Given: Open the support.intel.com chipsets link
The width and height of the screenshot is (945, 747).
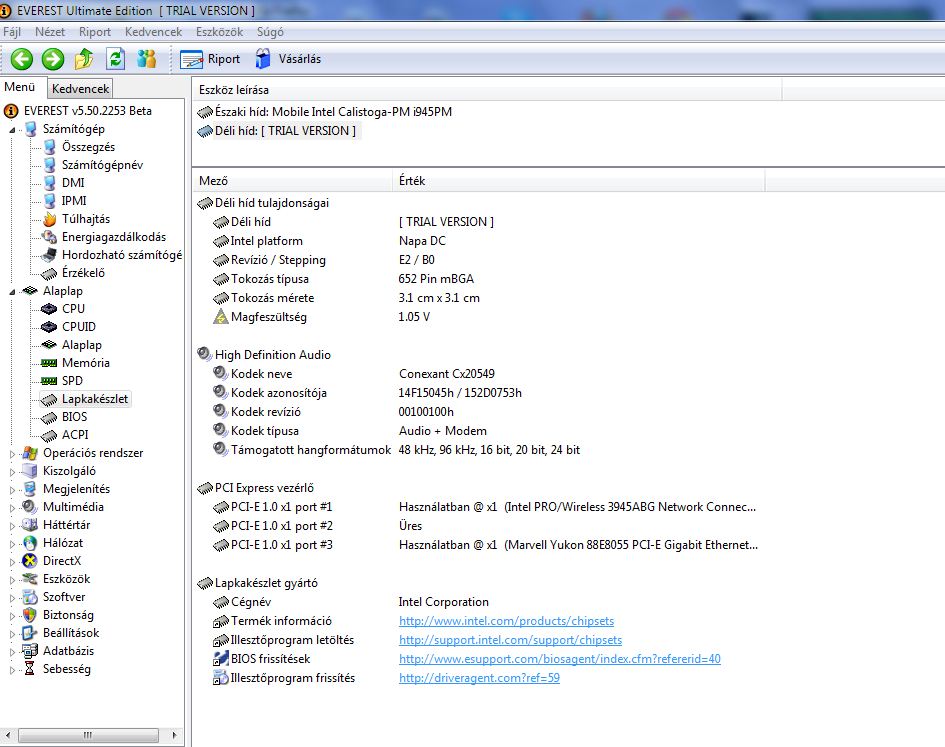Looking at the screenshot, I should pos(510,640).
